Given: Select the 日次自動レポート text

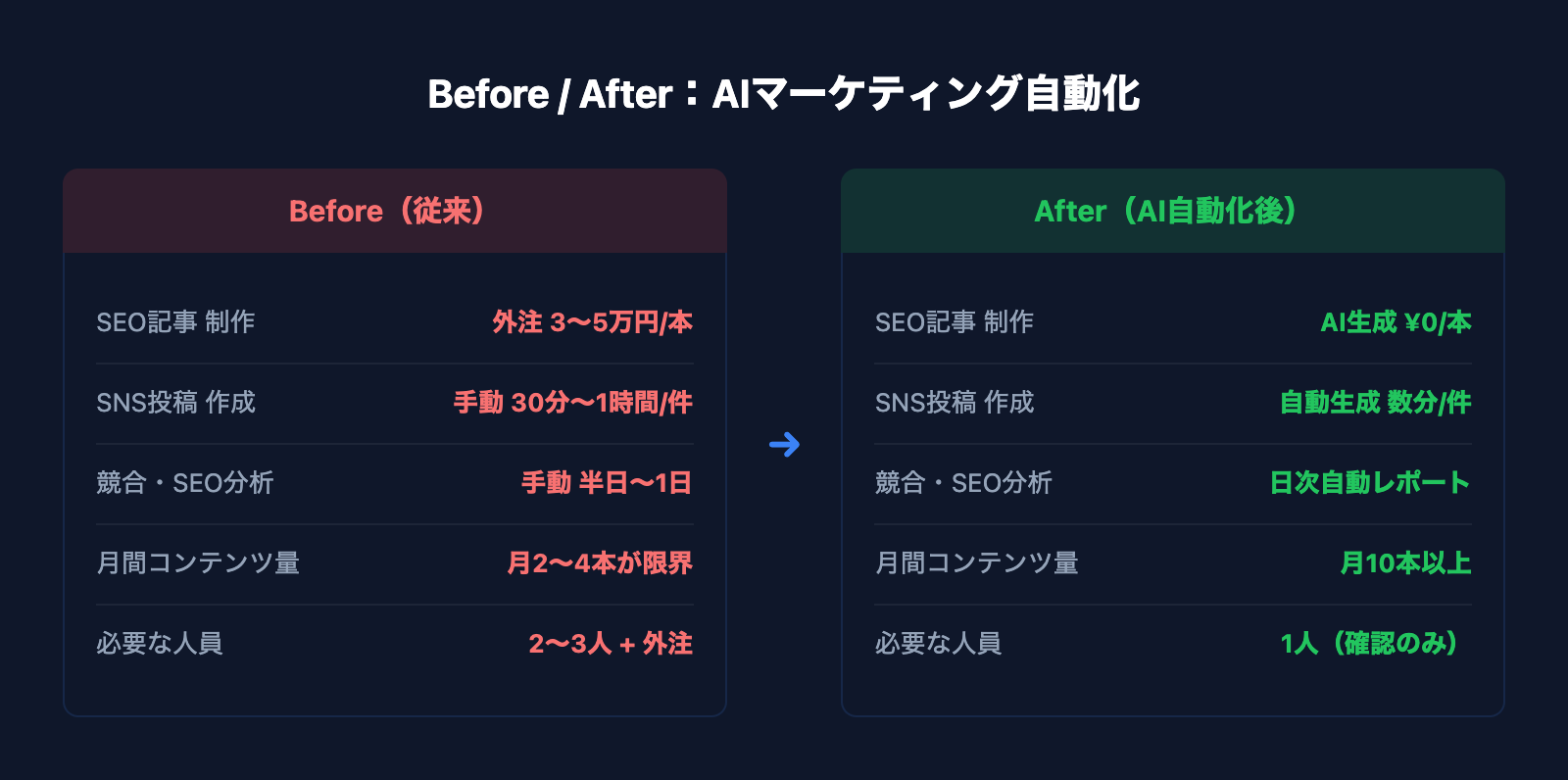Looking at the screenshot, I should [1370, 483].
